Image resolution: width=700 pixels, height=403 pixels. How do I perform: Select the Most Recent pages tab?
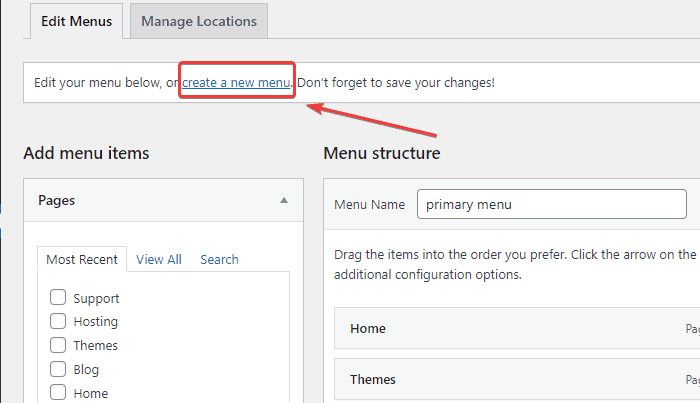pos(82,259)
